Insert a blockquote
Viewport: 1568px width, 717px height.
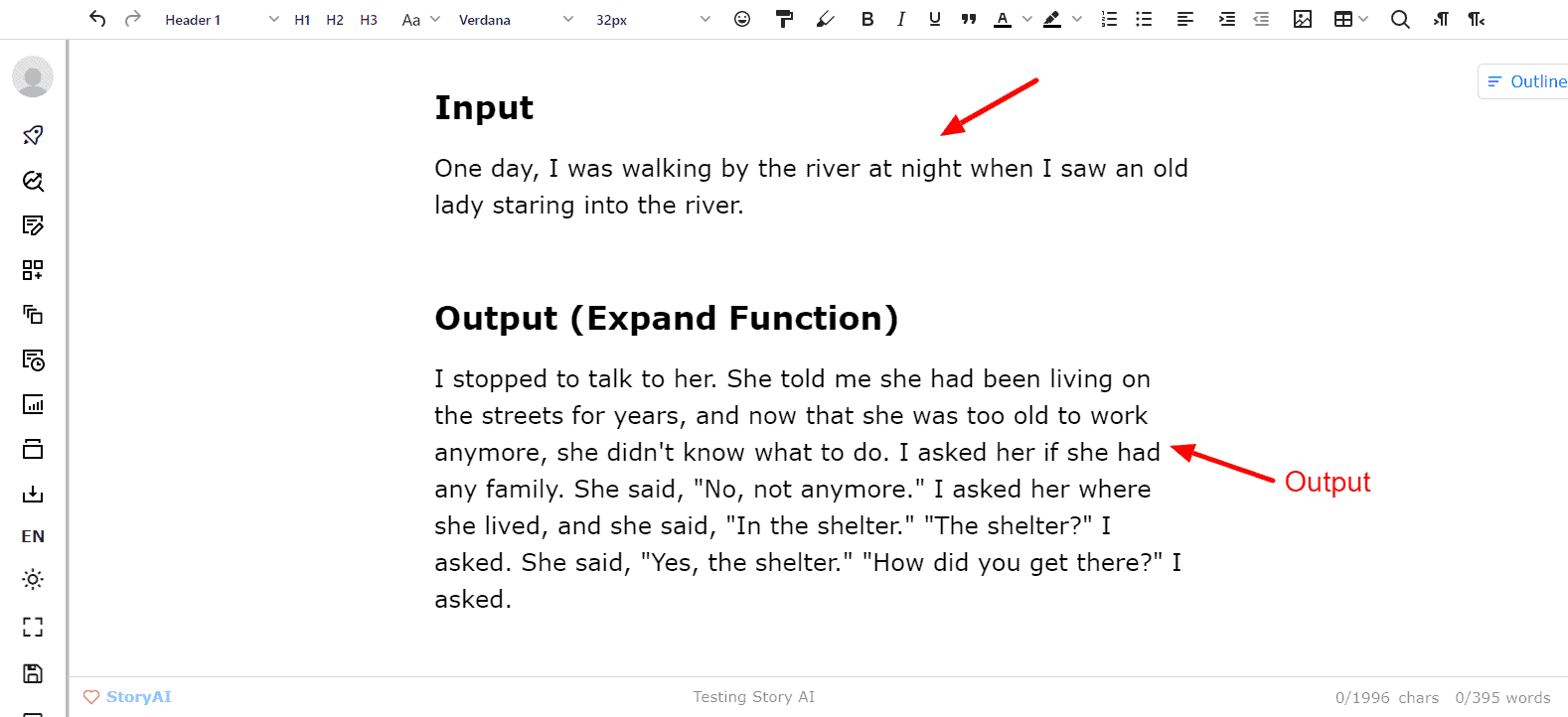coord(968,19)
